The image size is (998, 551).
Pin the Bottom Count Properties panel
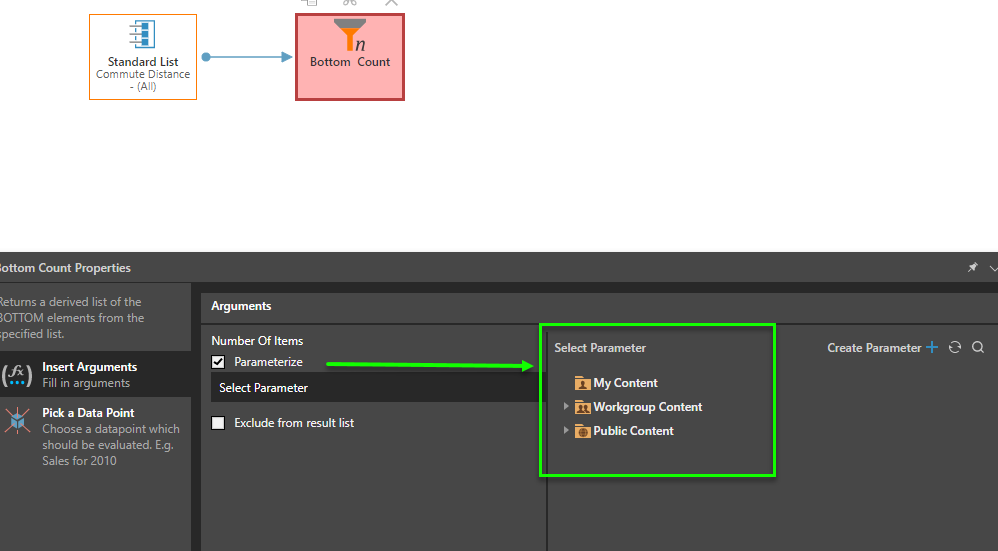coord(972,268)
